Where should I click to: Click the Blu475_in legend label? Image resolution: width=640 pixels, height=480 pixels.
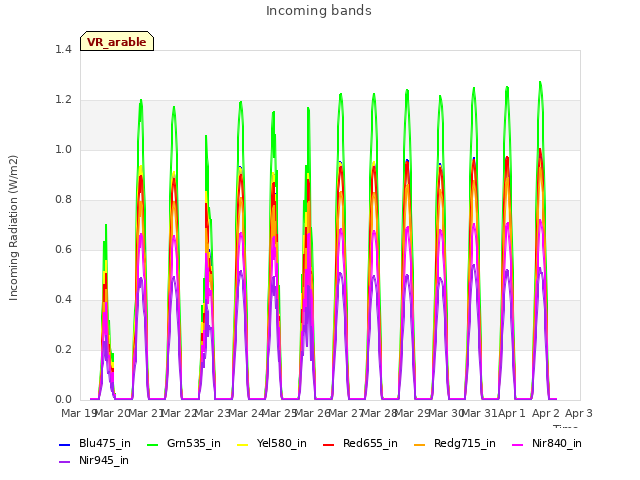point(105,443)
